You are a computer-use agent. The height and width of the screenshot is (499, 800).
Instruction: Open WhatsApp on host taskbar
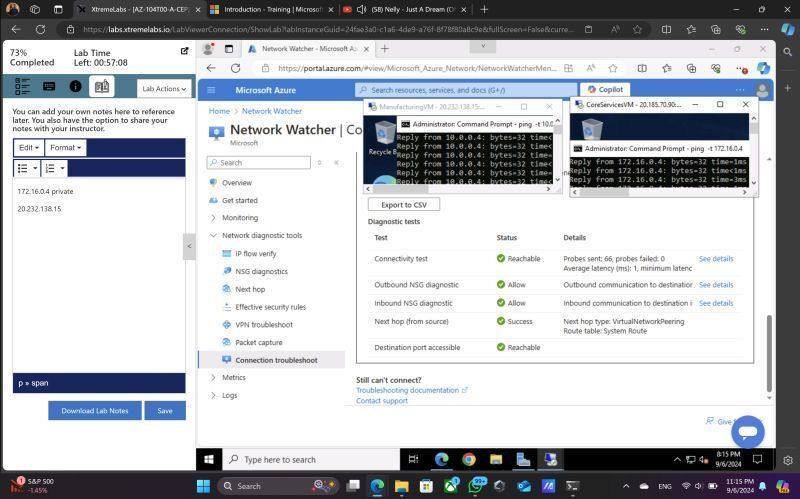(475, 486)
